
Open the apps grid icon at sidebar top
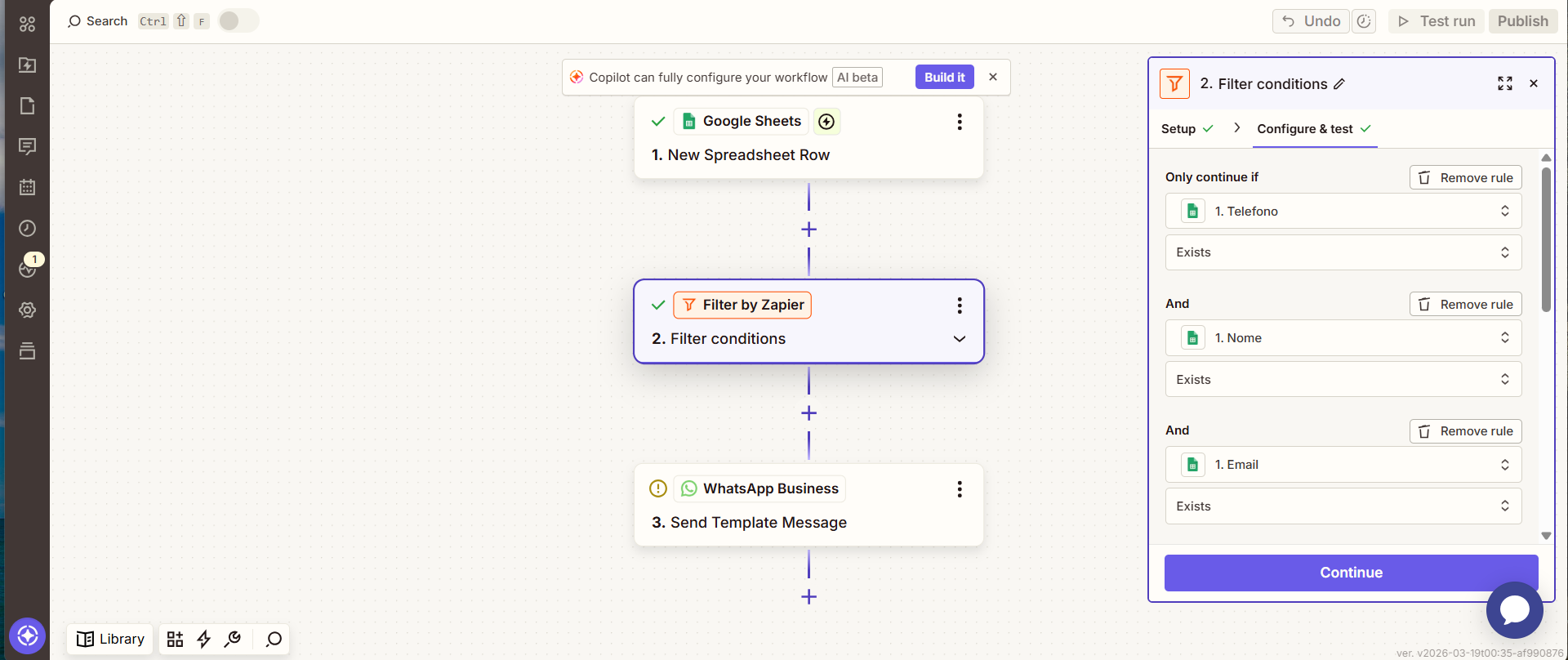pos(27,24)
